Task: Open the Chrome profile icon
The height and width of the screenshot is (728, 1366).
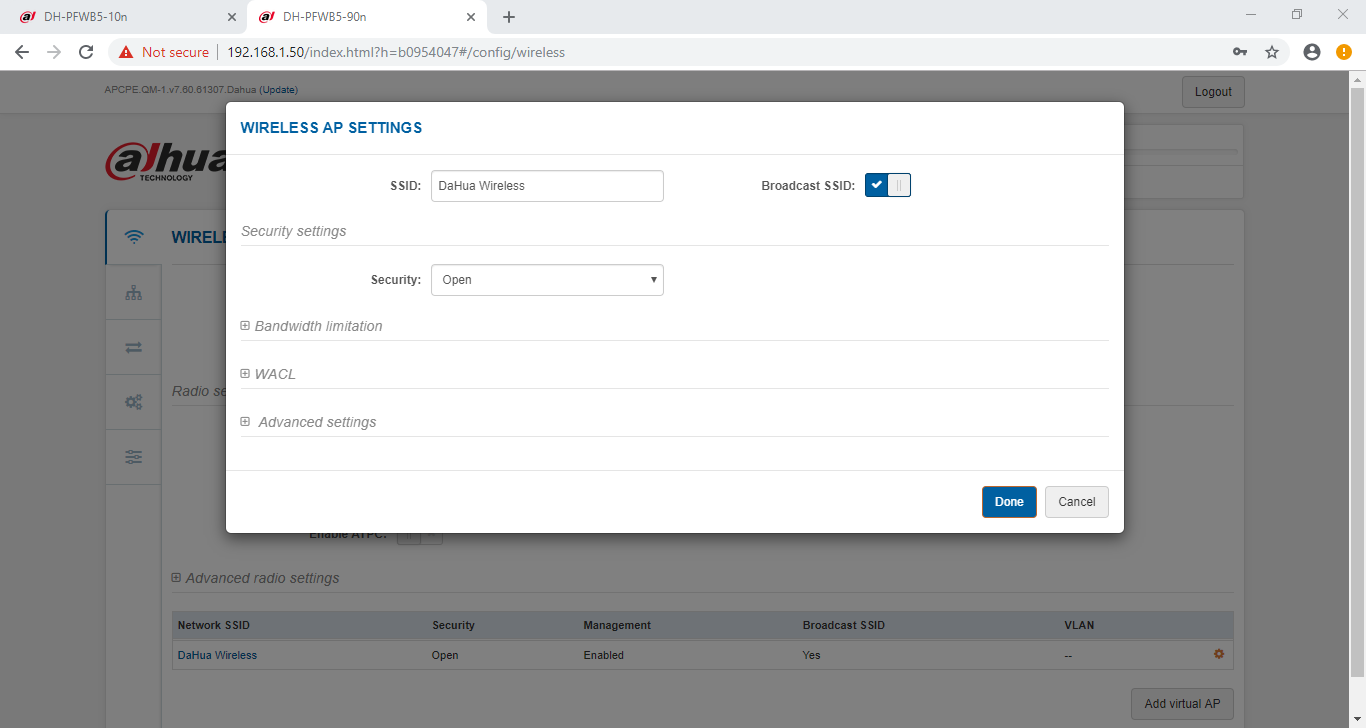Action: pyautogui.click(x=1312, y=52)
